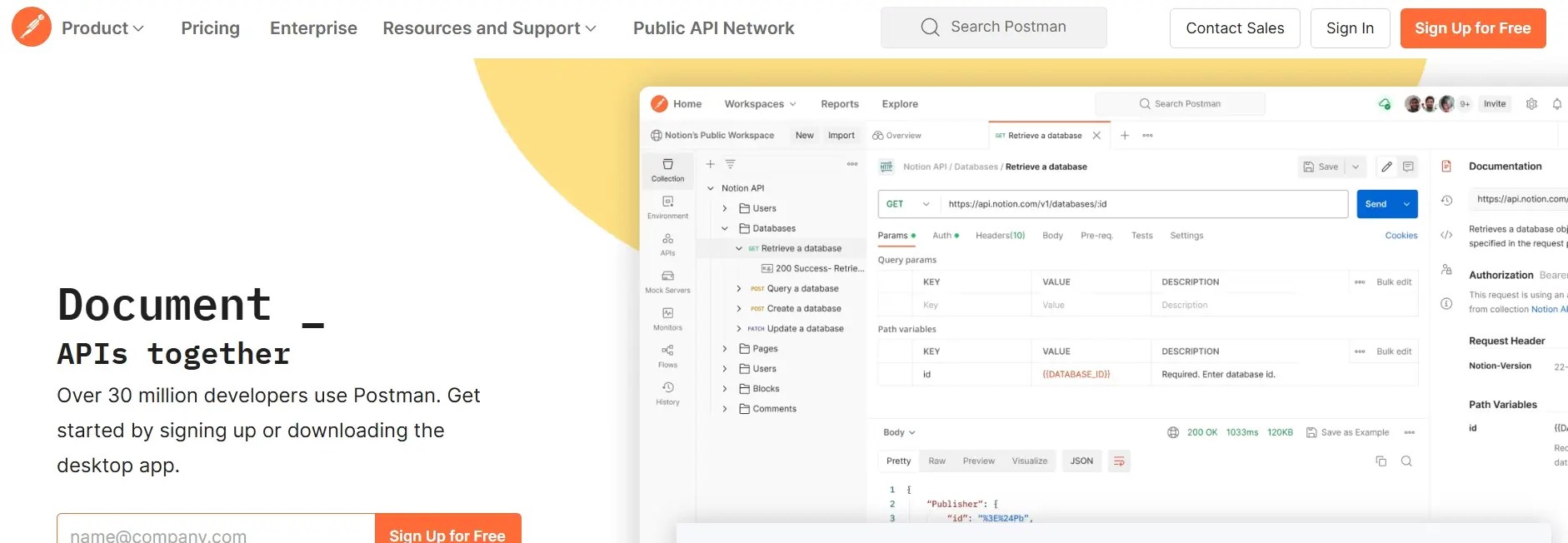Click the Import button
1568x543 pixels.
(841, 135)
